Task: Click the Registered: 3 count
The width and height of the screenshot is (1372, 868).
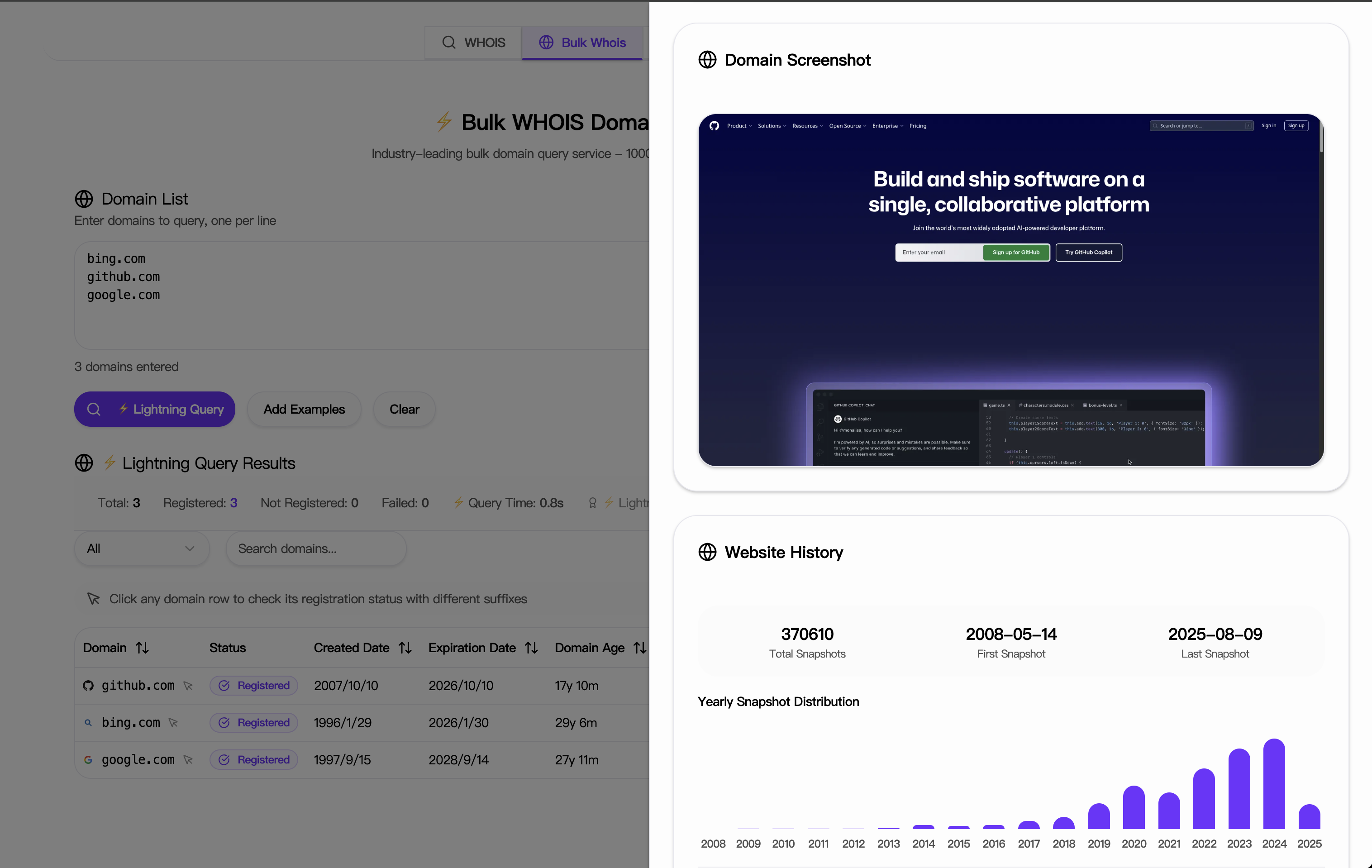Action: click(x=200, y=503)
